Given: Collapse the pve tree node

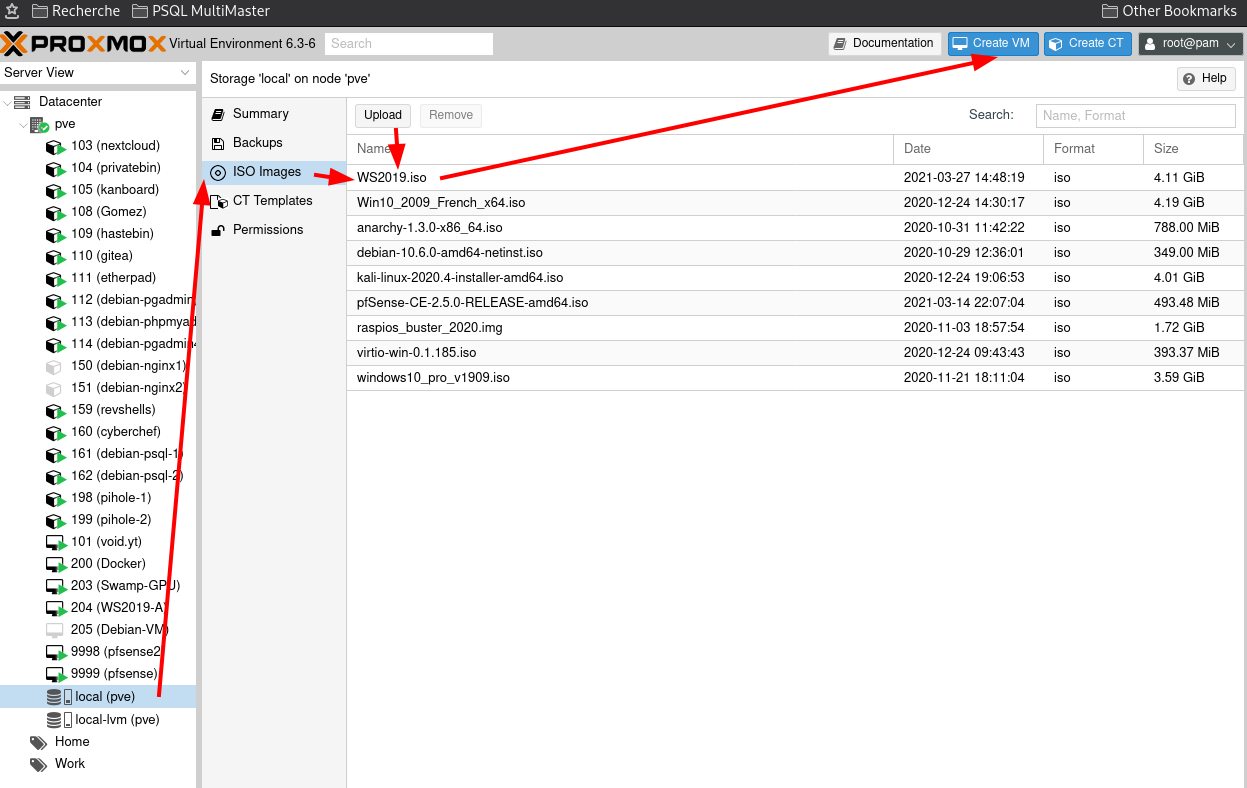Looking at the screenshot, I should [x=23, y=124].
